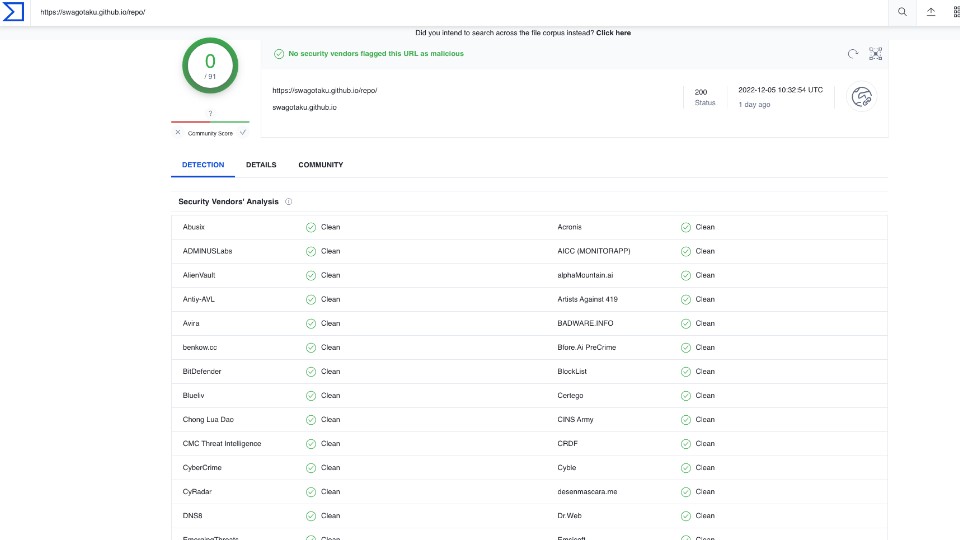Select the alphaMountain.ai vendor name
The width and height of the screenshot is (960, 540).
585,276
